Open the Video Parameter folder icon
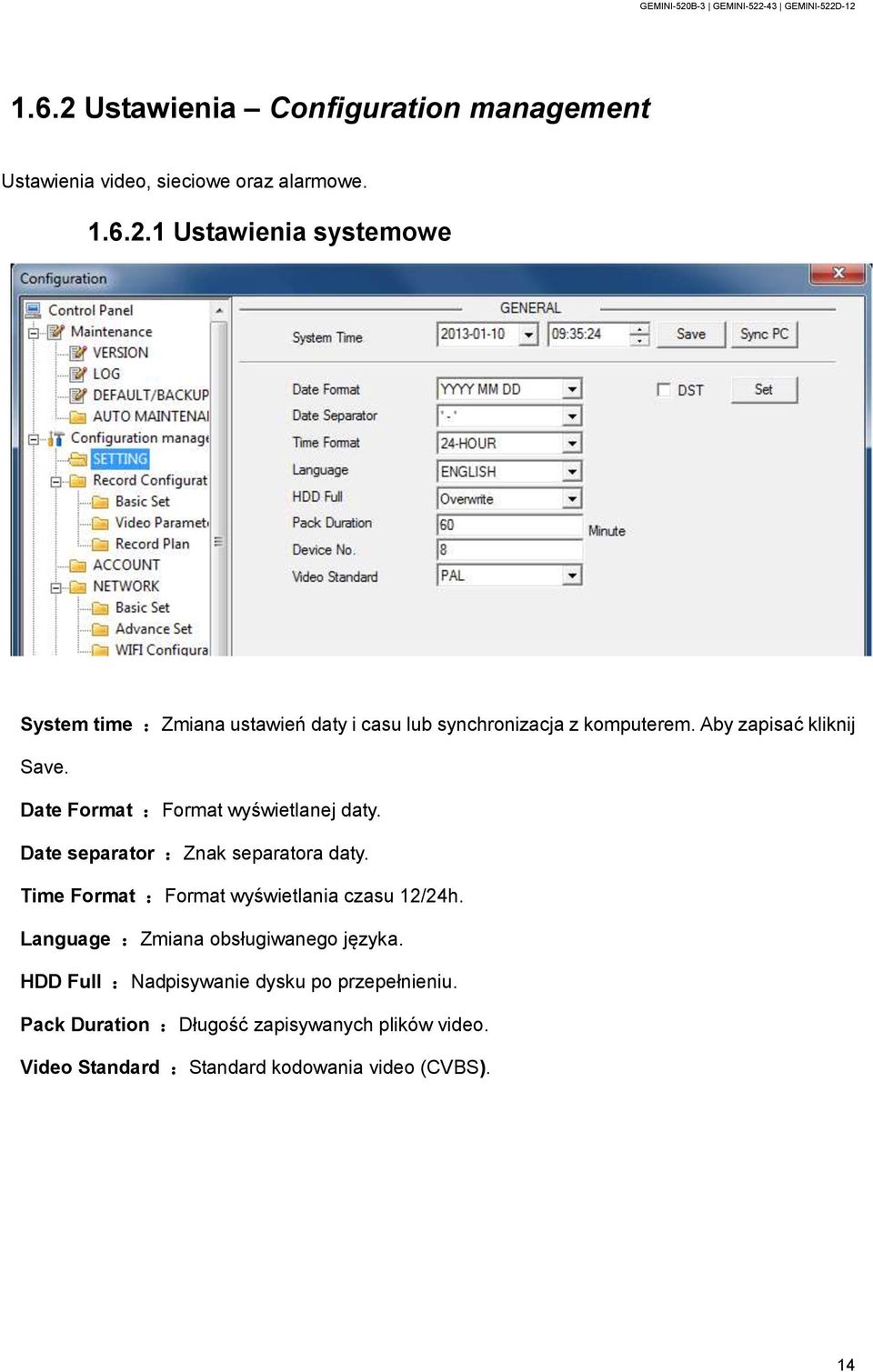 100,522
